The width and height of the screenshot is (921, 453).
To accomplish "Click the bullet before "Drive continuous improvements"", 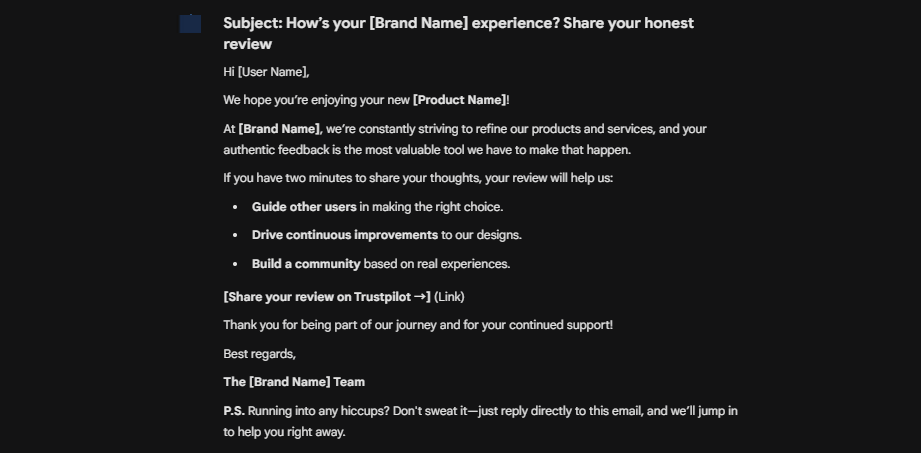I will pyautogui.click(x=235, y=235).
